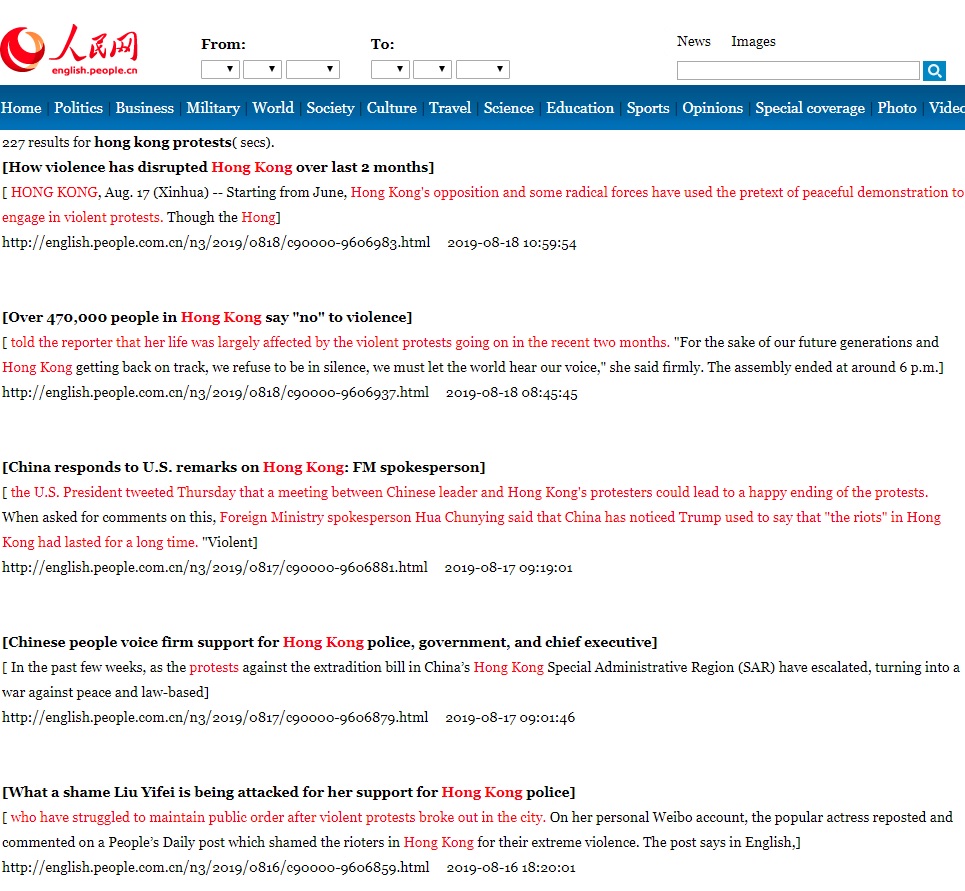Click the 'From:' label
The width and height of the screenshot is (965, 891).
point(223,44)
